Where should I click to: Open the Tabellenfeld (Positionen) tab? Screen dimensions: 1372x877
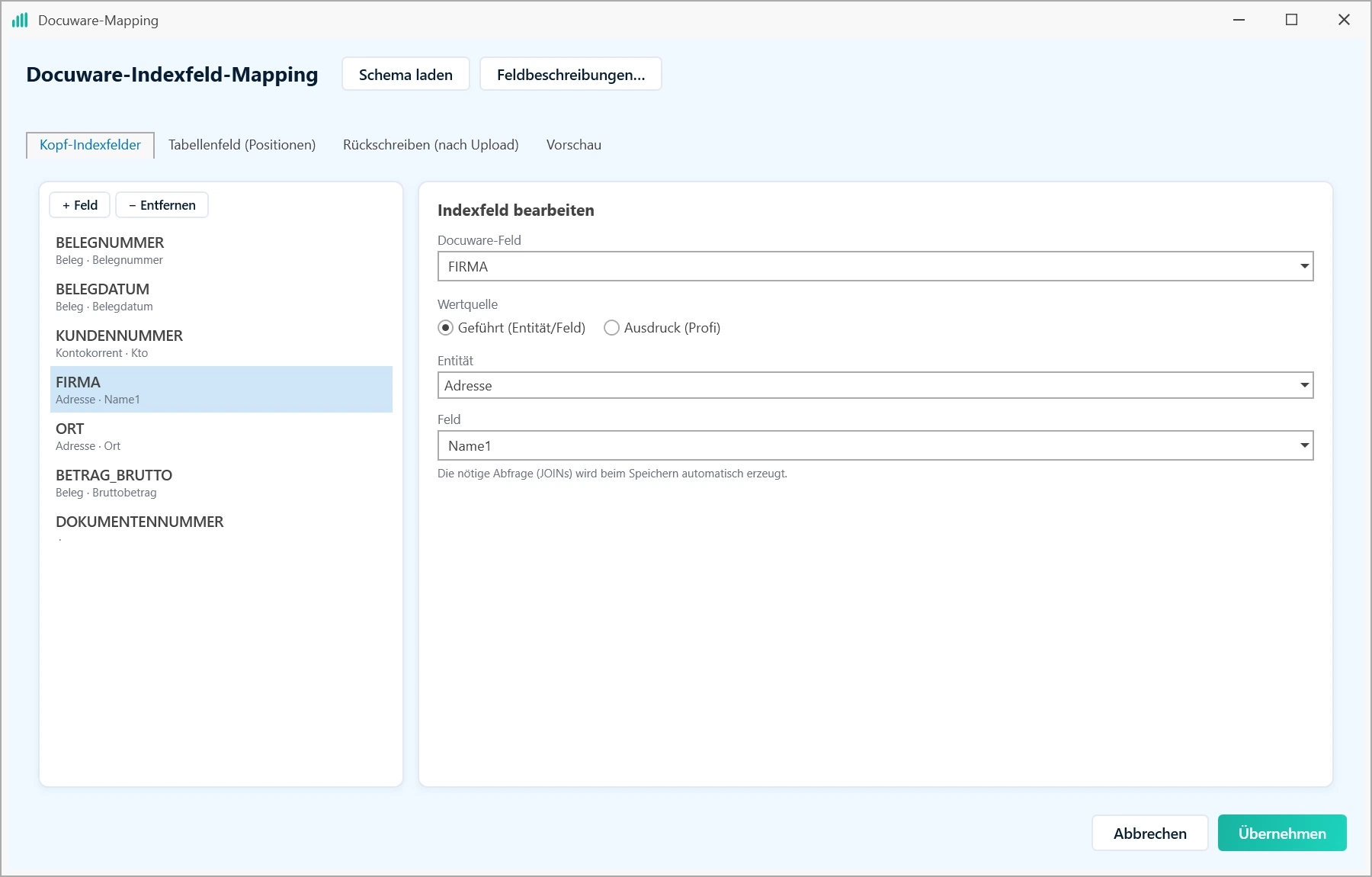tap(242, 145)
